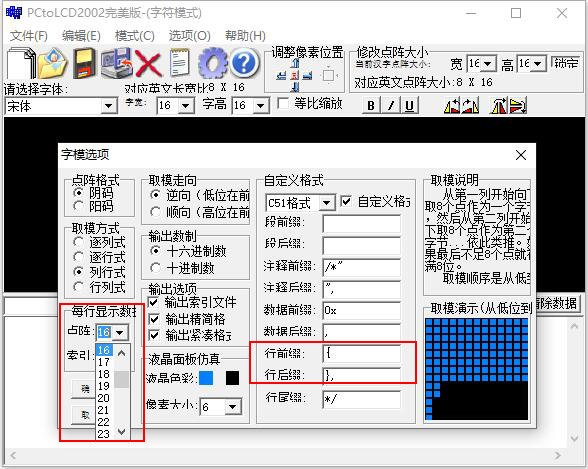Collapse the 点阵 dropdown arrow
Screen dimensions: 588x469
[120, 332]
